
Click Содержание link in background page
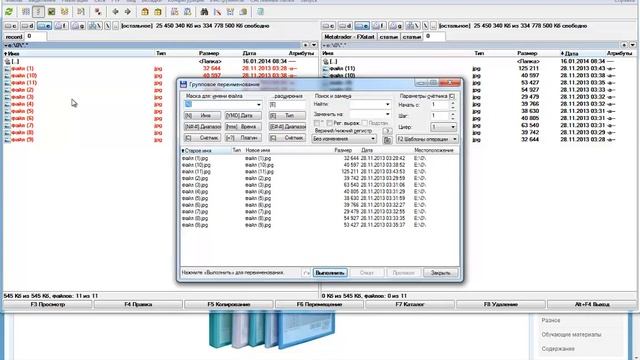pyautogui.click(x=558, y=349)
